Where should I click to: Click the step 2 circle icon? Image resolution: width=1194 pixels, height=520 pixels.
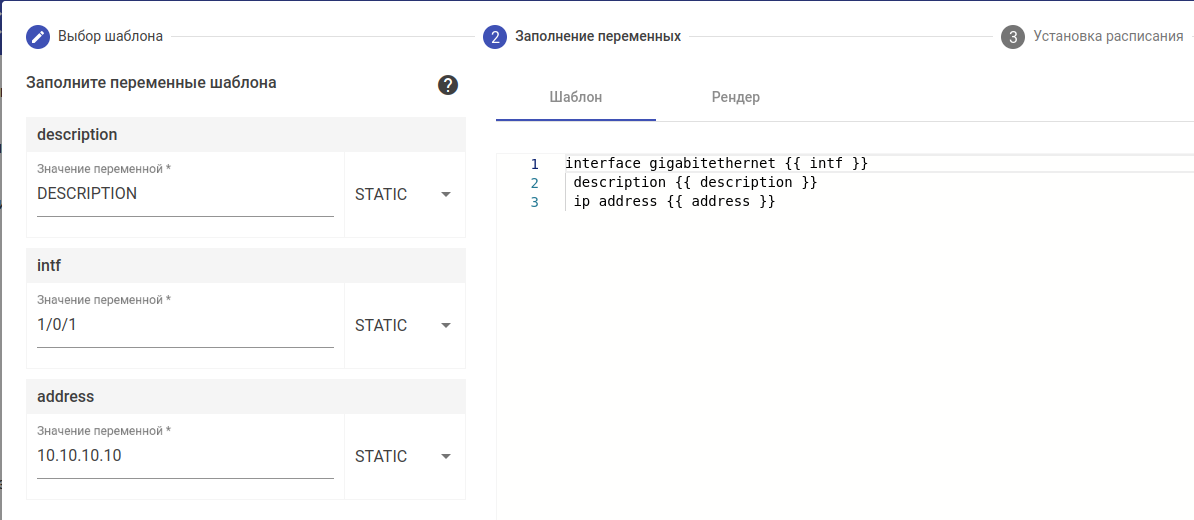click(x=494, y=37)
